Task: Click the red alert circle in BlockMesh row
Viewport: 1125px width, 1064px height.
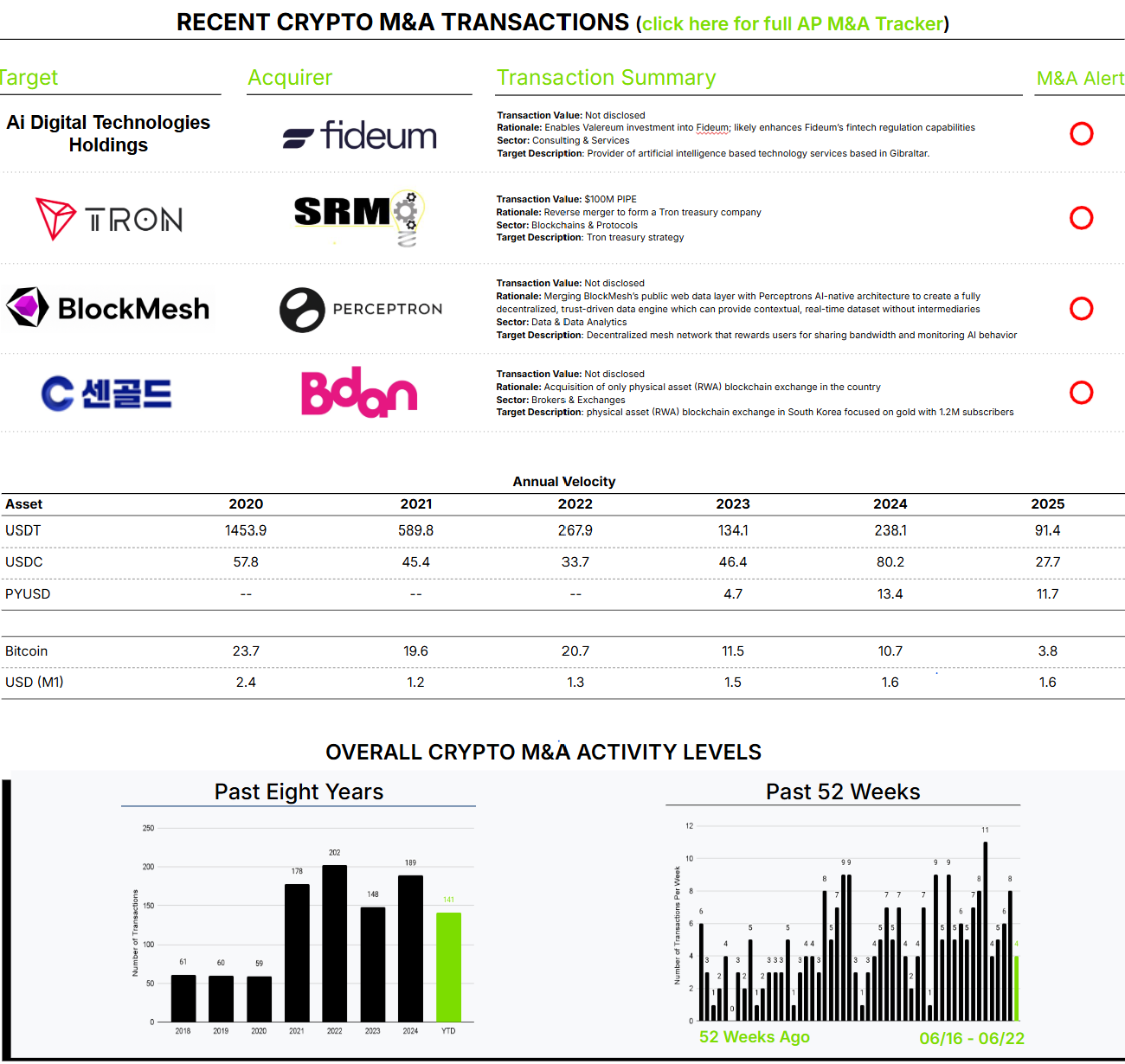Action: [1081, 309]
